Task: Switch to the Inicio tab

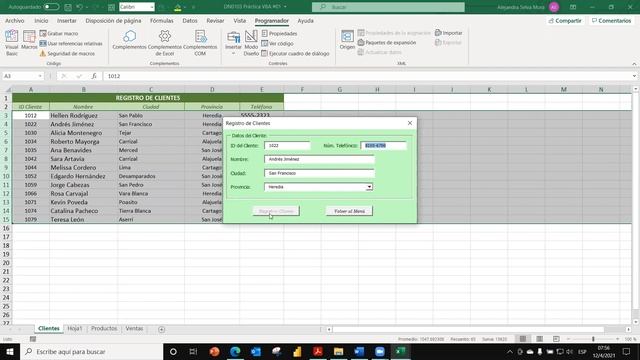Action: [41, 20]
